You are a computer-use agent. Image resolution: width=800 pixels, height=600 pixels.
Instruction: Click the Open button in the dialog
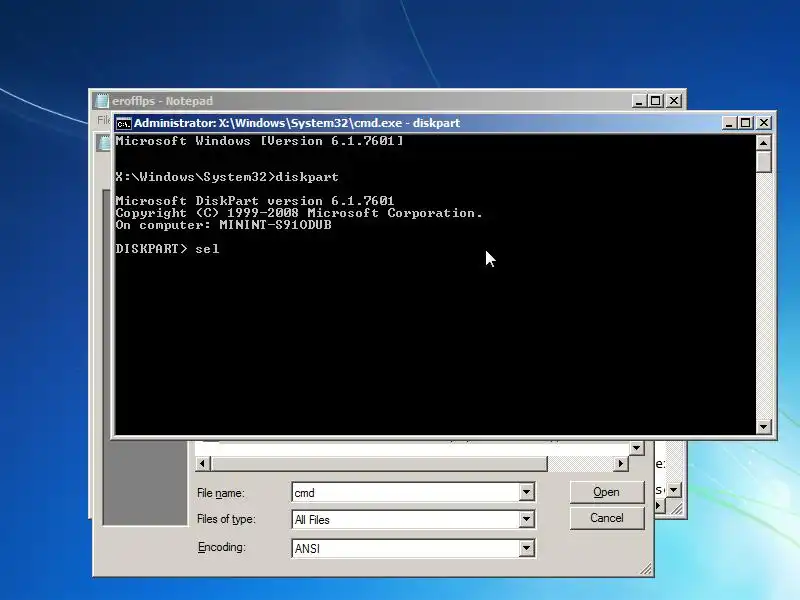click(x=607, y=492)
